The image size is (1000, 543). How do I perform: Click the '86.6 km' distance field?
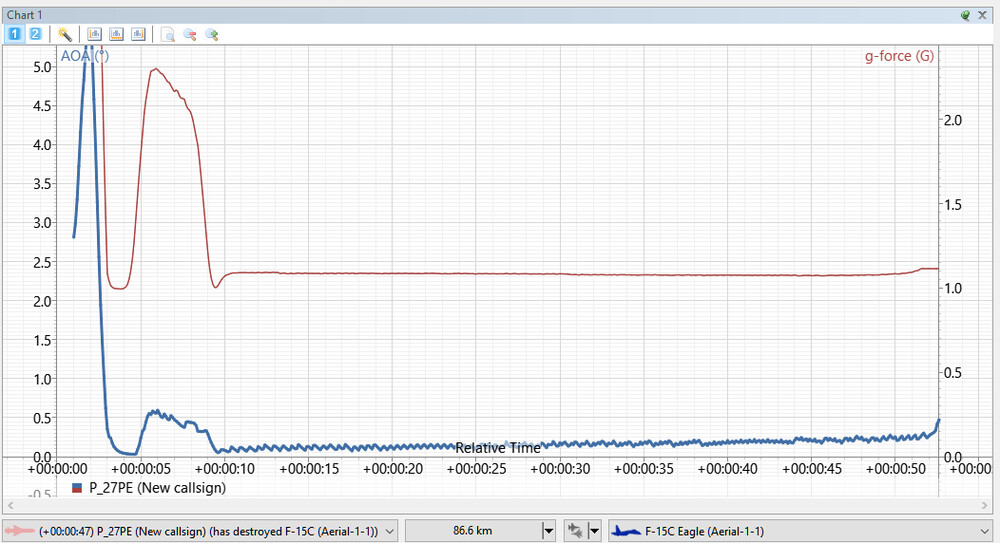click(x=473, y=531)
